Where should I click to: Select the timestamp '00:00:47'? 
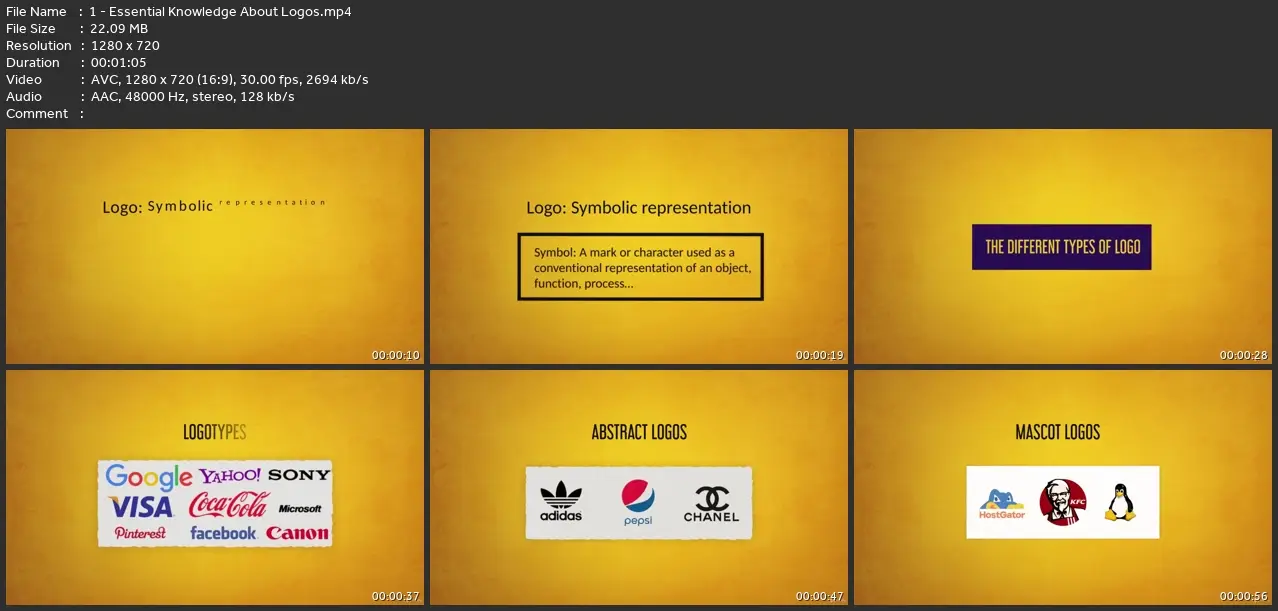tap(820, 597)
